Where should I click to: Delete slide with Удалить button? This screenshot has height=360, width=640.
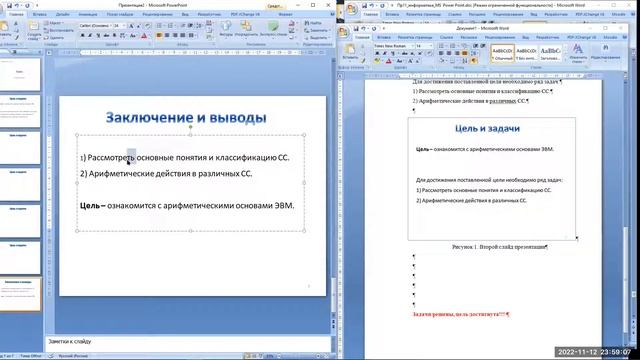pos(54,38)
